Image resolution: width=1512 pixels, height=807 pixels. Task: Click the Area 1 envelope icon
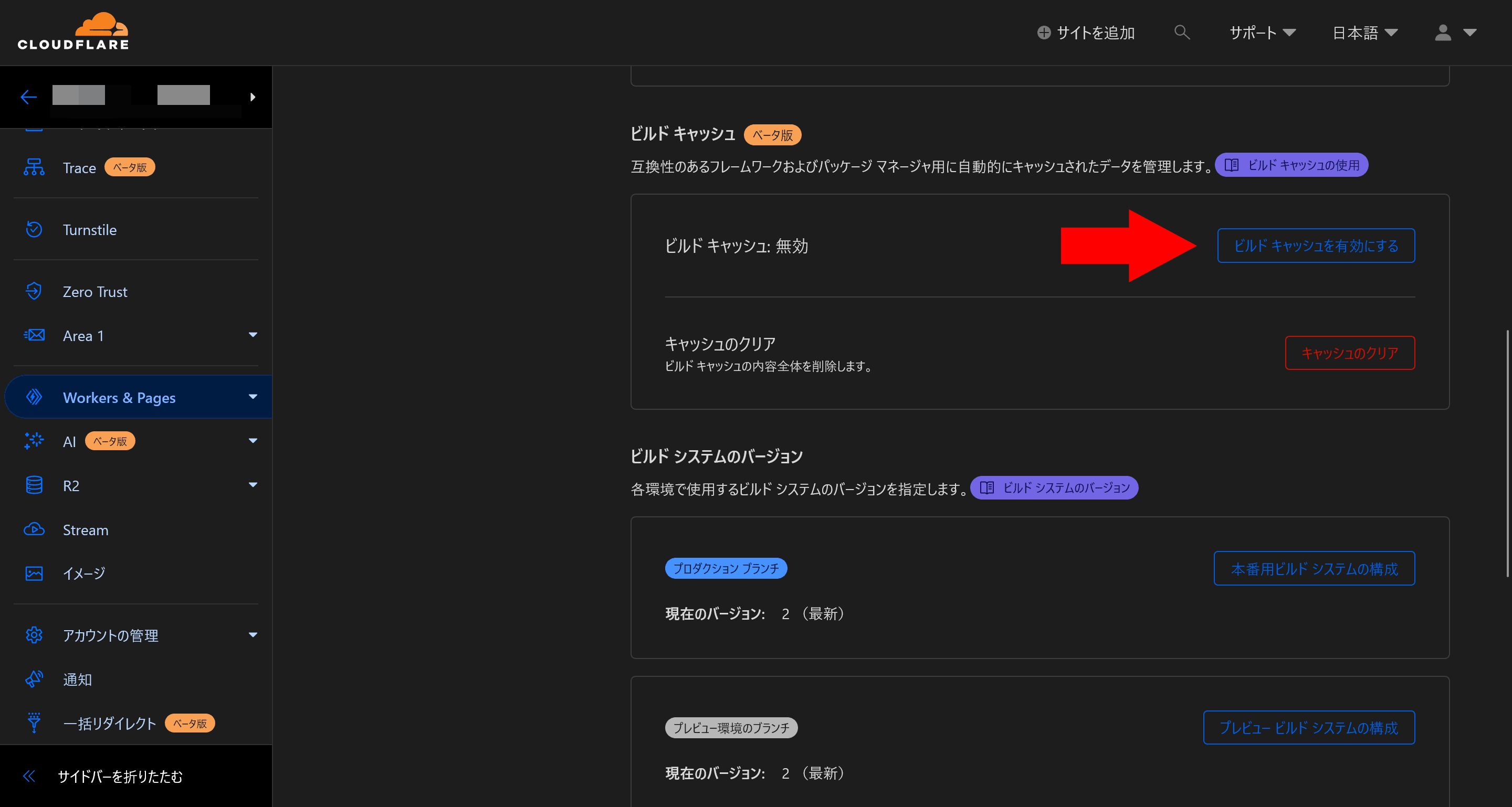34,335
